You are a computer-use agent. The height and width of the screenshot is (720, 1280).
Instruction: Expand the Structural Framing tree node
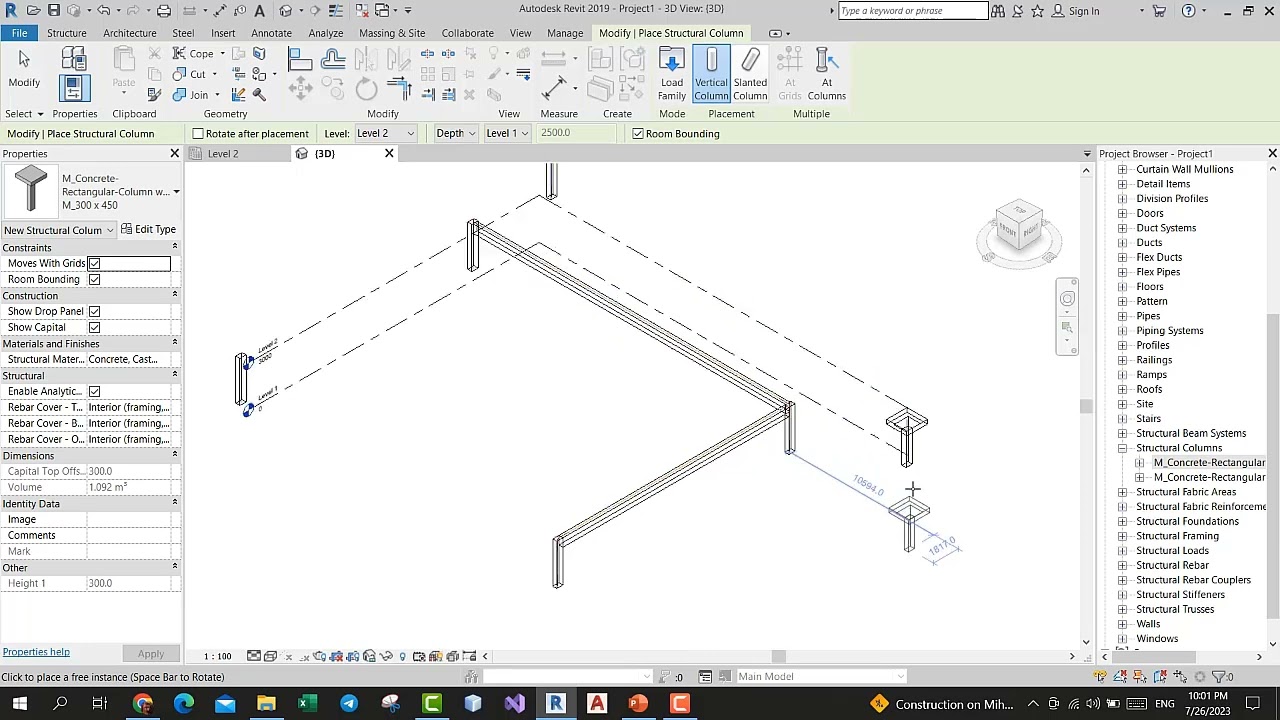(x=1122, y=536)
